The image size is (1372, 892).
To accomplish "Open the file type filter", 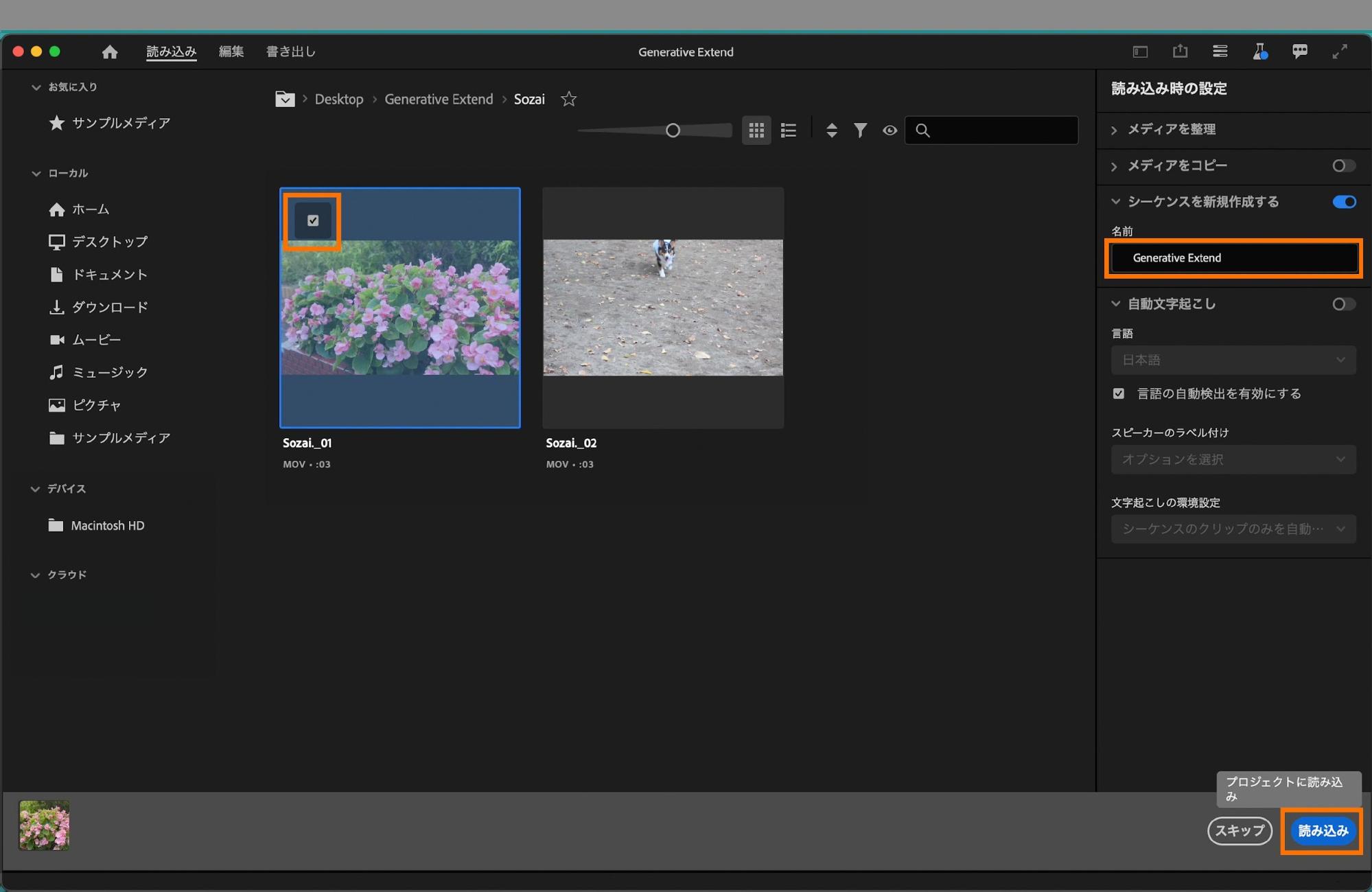I will click(860, 130).
